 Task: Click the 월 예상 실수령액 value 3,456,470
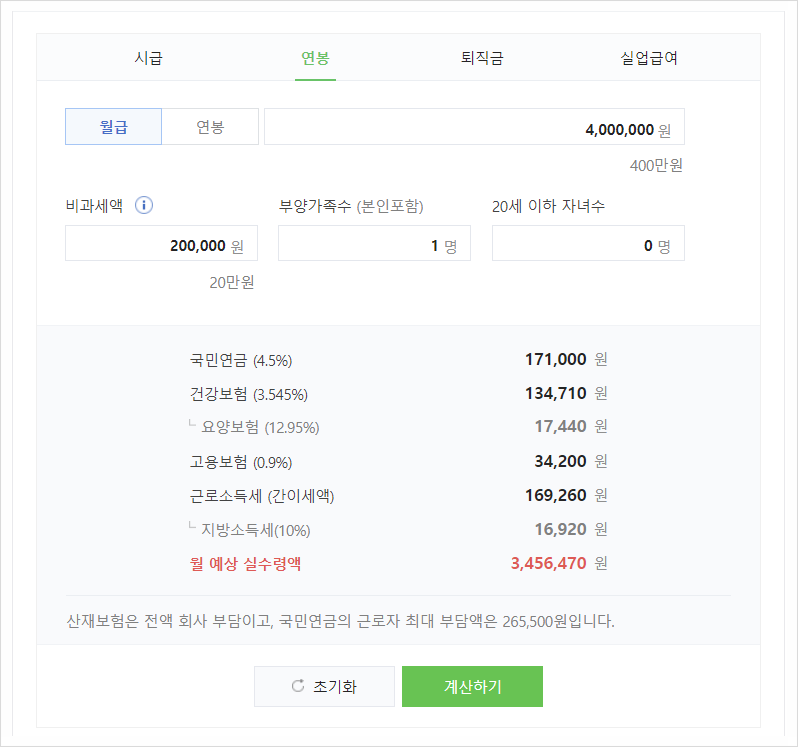[x=548, y=563]
